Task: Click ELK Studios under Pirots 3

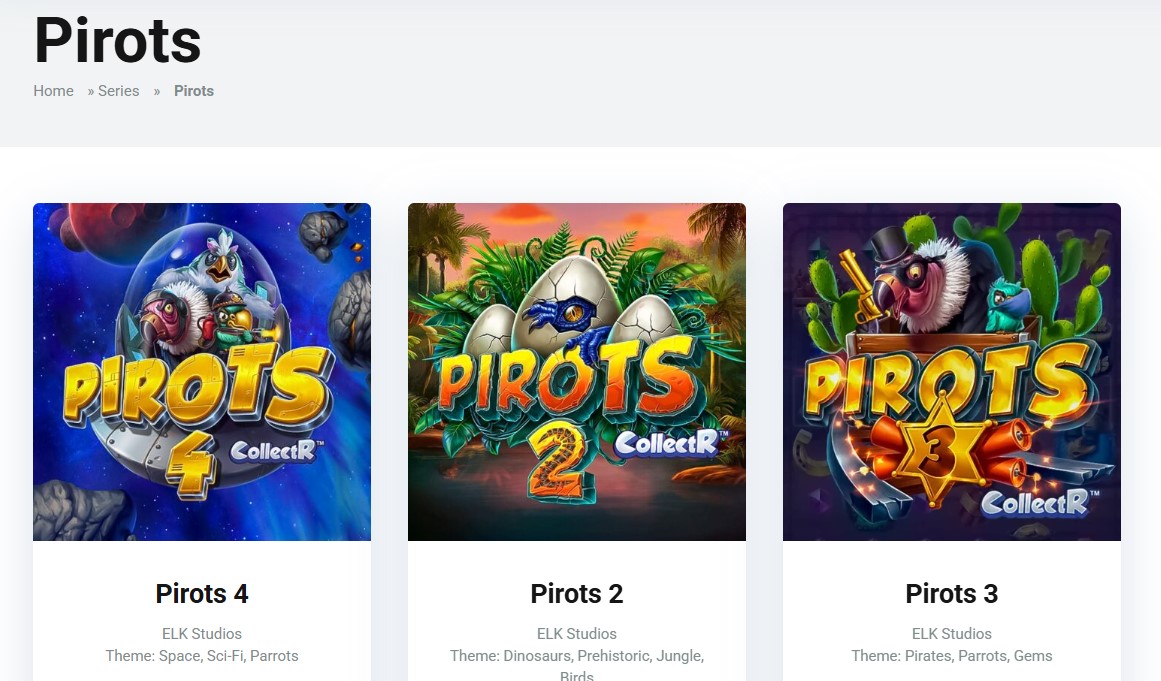Action: point(952,634)
